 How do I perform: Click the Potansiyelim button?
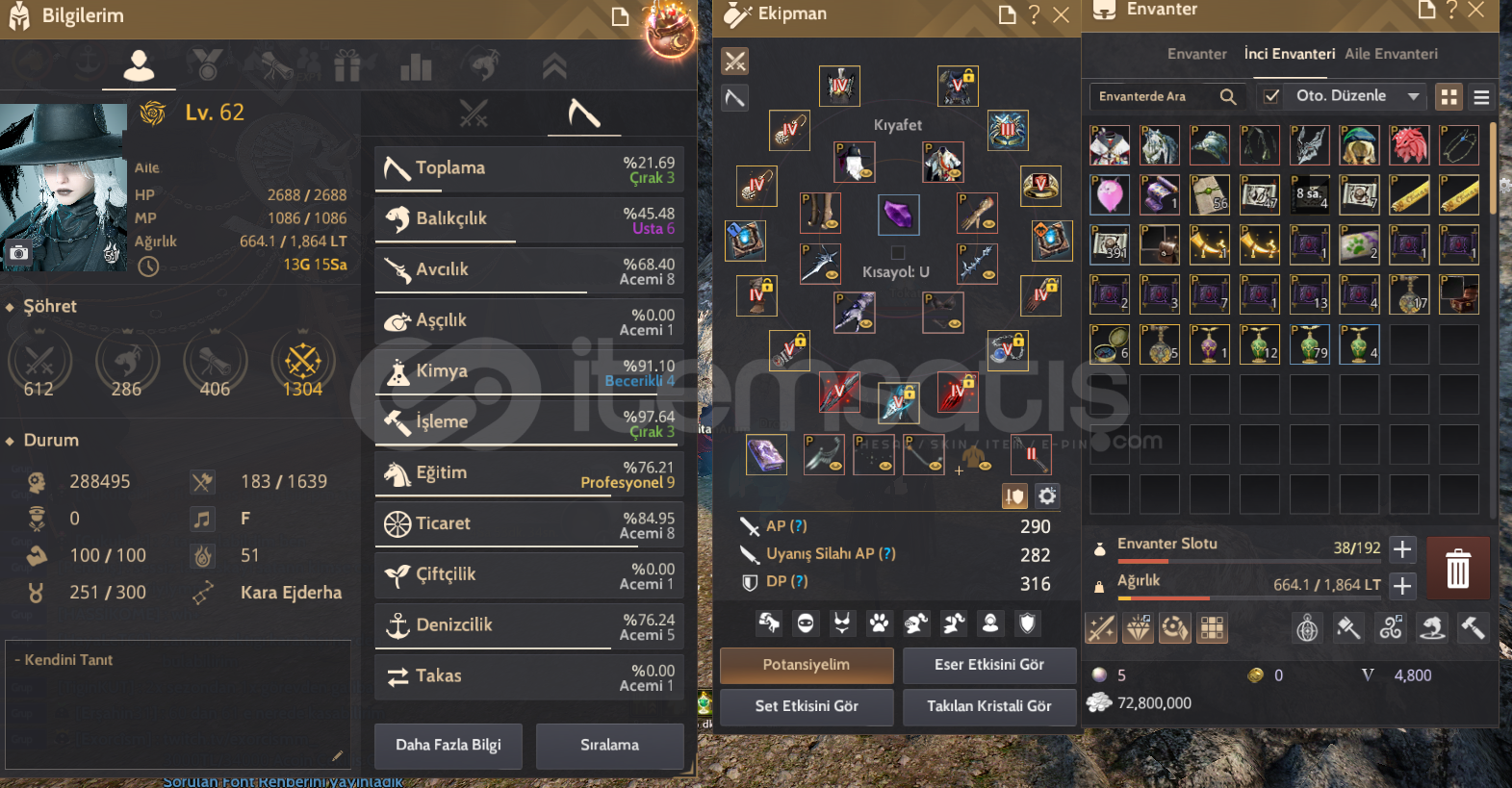coord(807,665)
